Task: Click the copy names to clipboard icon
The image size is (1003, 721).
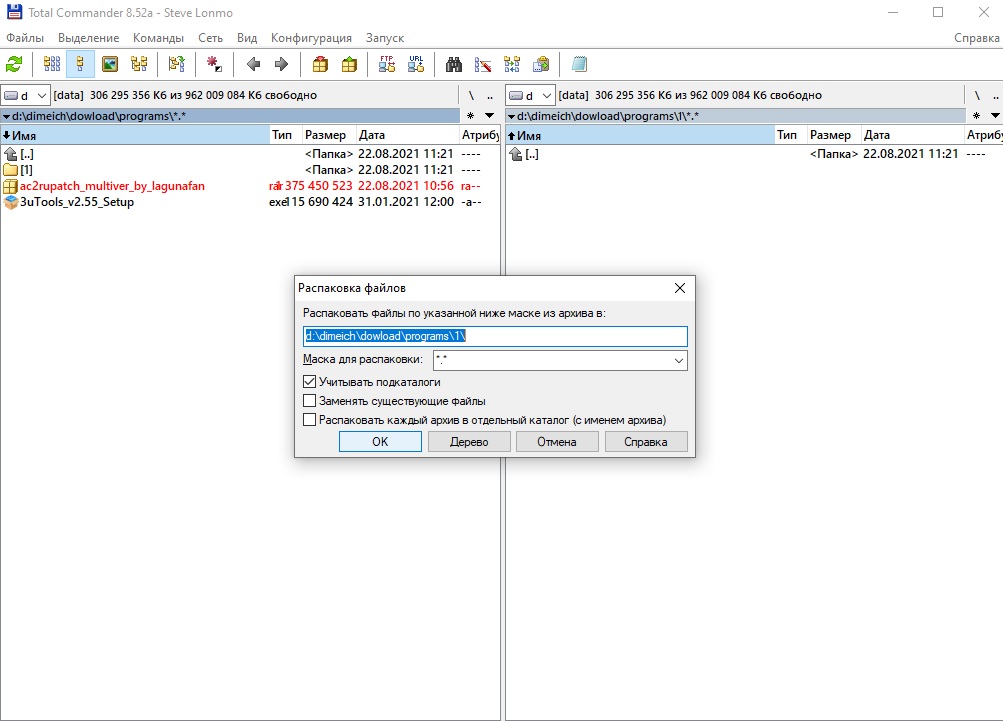Action: click(x=541, y=64)
